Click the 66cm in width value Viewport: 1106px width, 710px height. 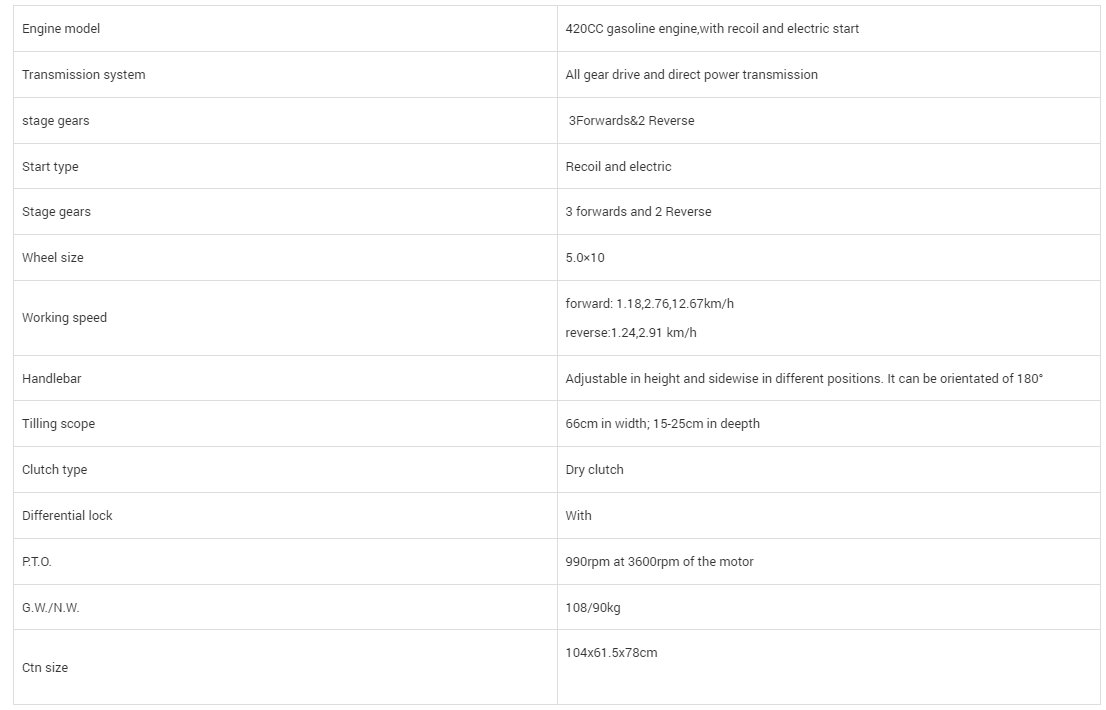(x=662, y=424)
